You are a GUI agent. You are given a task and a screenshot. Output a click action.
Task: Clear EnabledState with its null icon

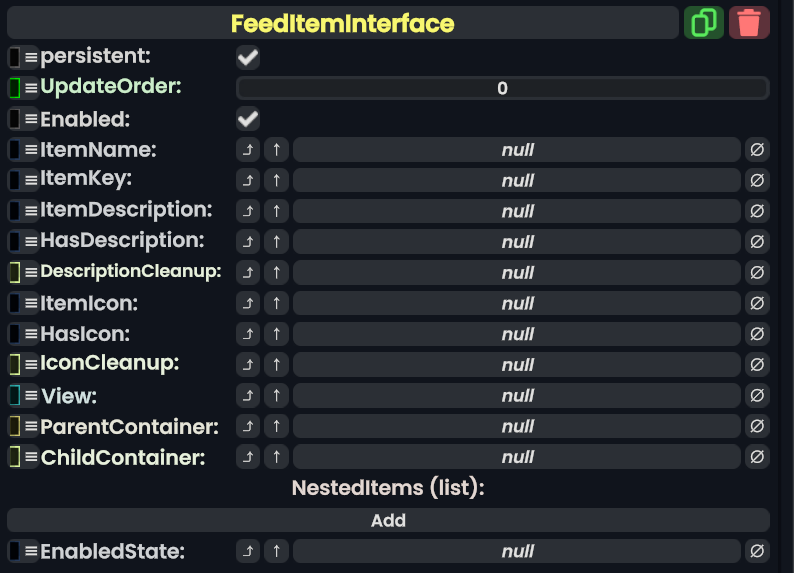[x=757, y=551]
